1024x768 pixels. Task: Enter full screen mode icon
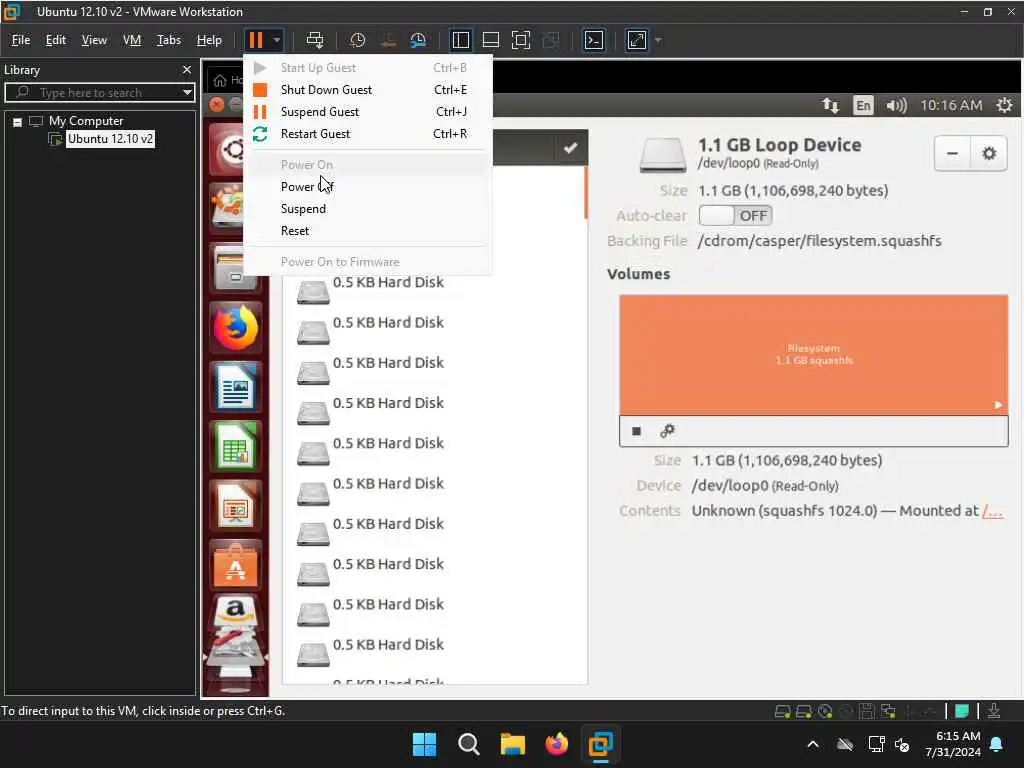click(x=520, y=40)
